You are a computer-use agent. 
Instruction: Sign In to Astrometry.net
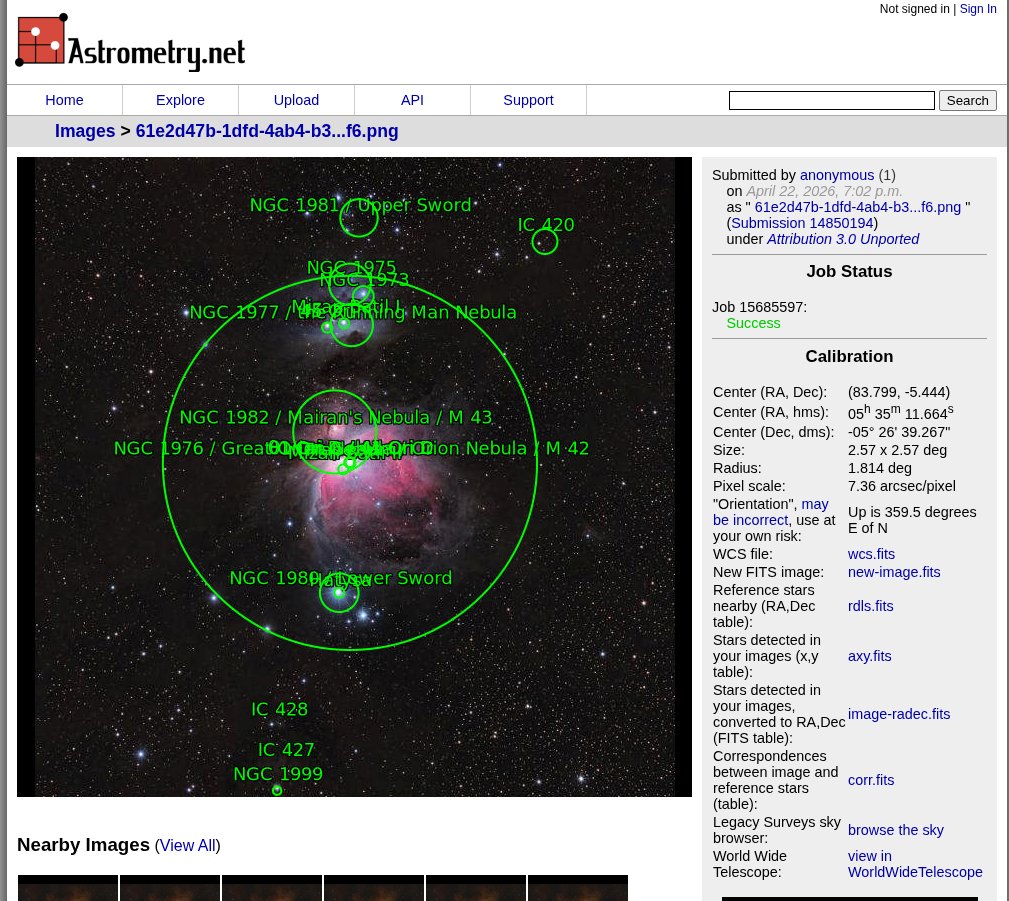click(977, 9)
